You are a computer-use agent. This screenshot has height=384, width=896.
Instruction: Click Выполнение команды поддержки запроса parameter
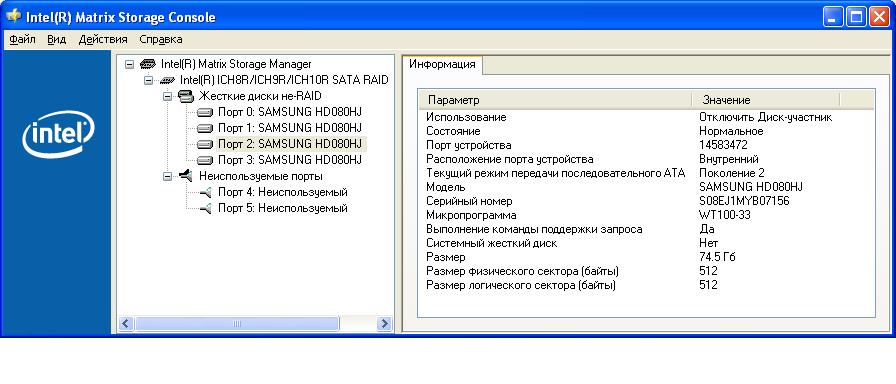tap(534, 229)
